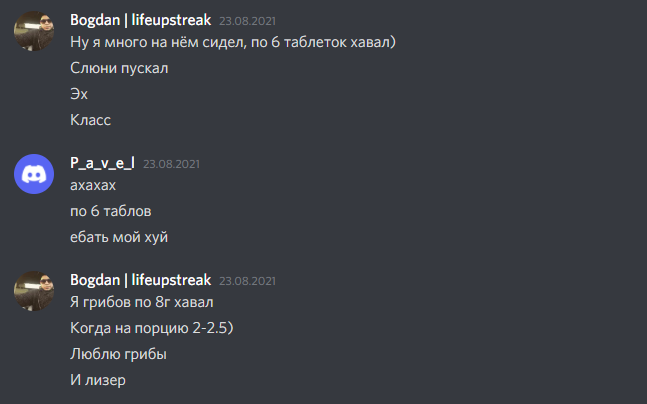Image resolution: width=647 pixels, height=404 pixels.
Task: Open the first Bogdan | lifeupstreak username
Action: (140, 20)
